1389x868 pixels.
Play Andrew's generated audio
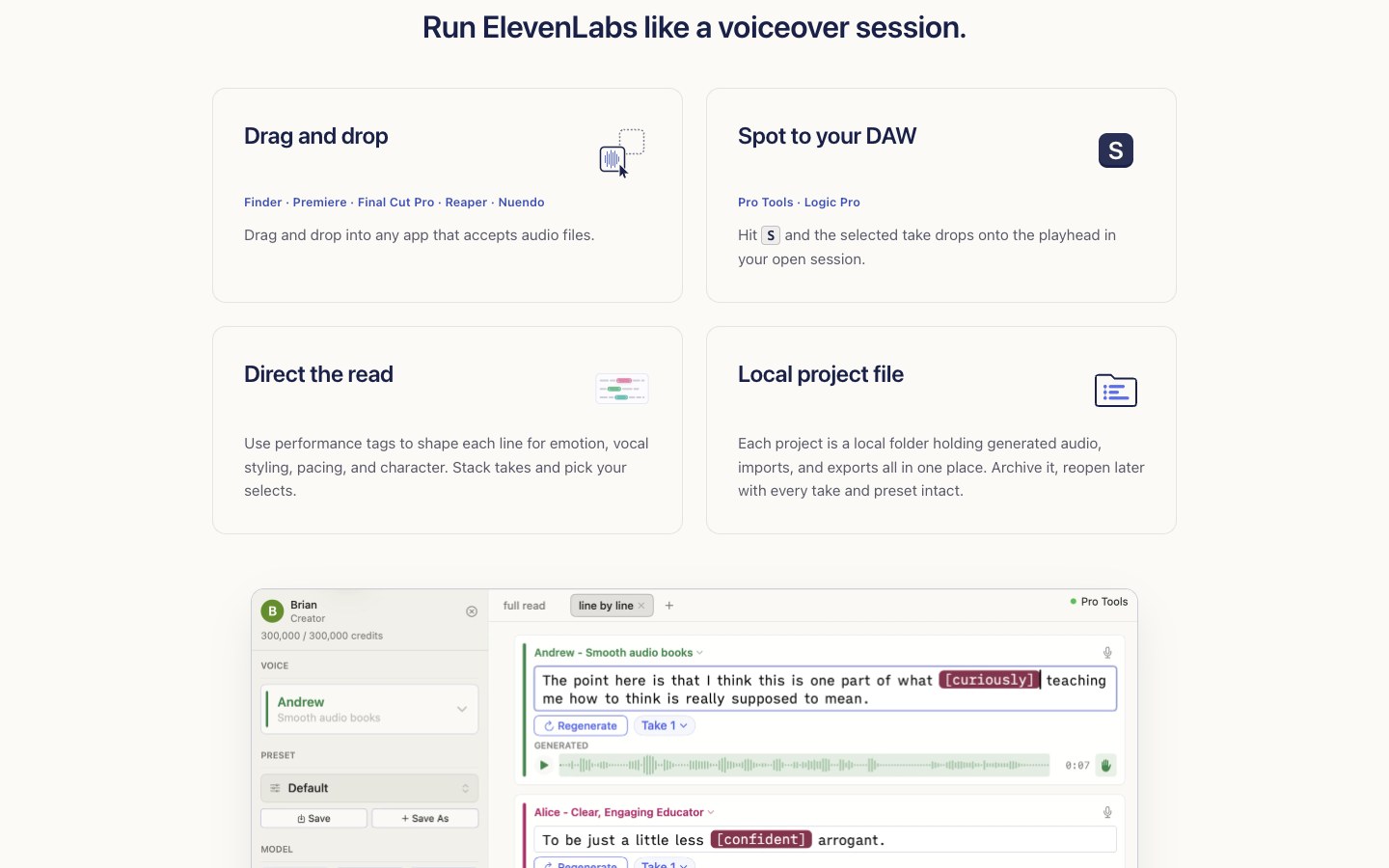click(x=544, y=766)
